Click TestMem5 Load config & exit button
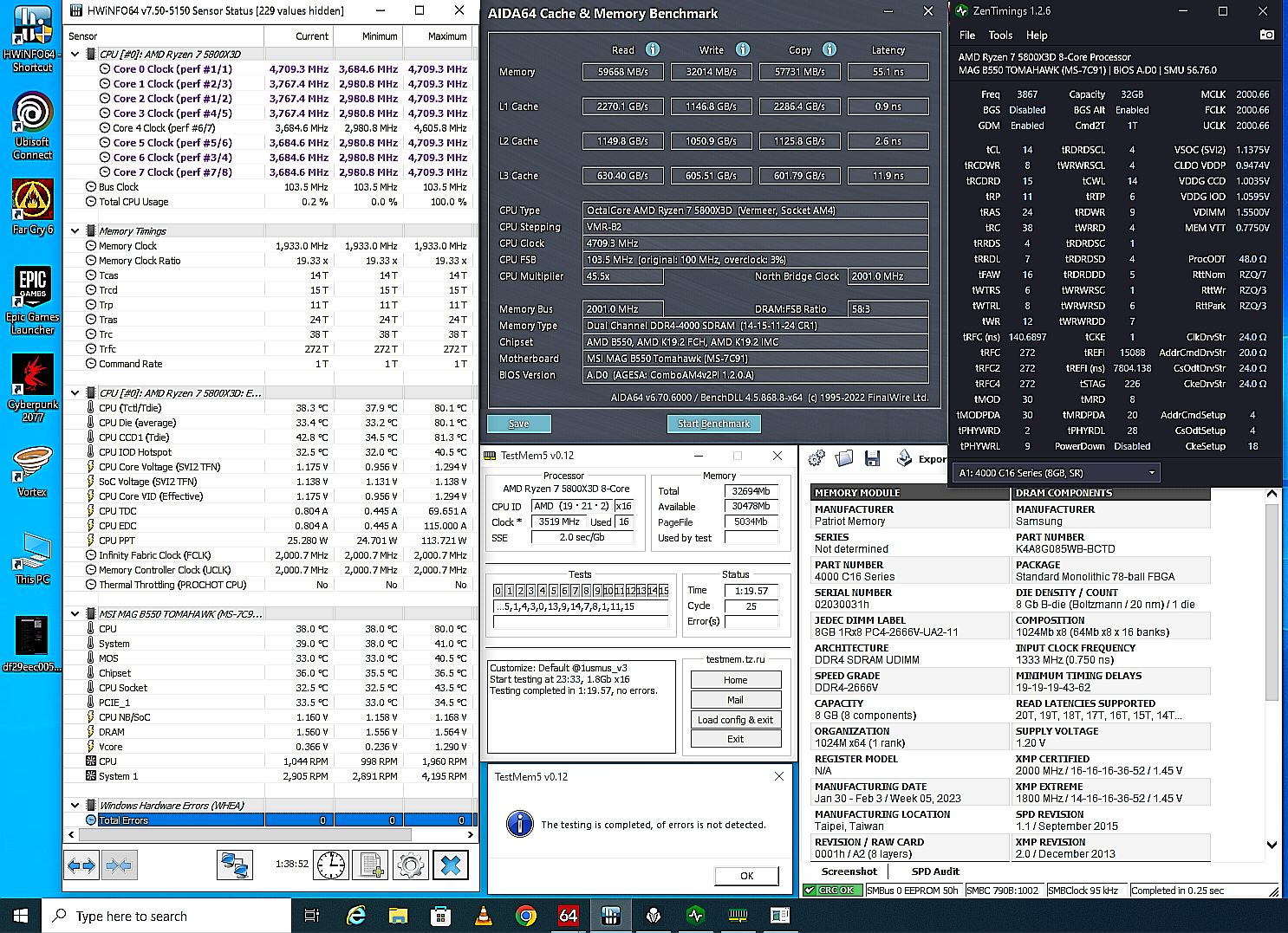This screenshot has width=1288, height=933. 736,720
